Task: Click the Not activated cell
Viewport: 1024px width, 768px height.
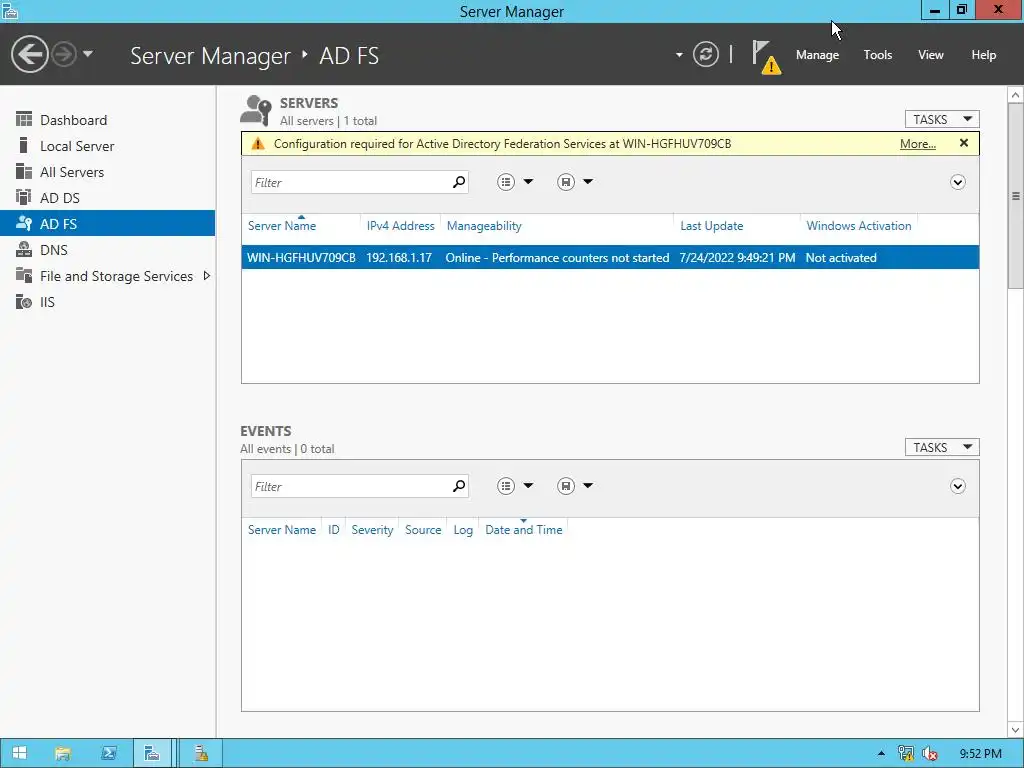Action: pos(840,257)
